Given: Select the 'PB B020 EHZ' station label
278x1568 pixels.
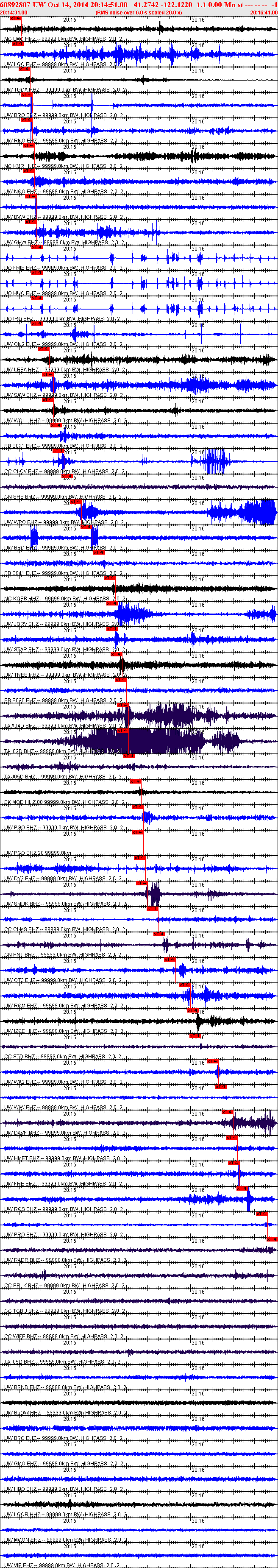Looking at the screenshot, I should coord(20,700).
